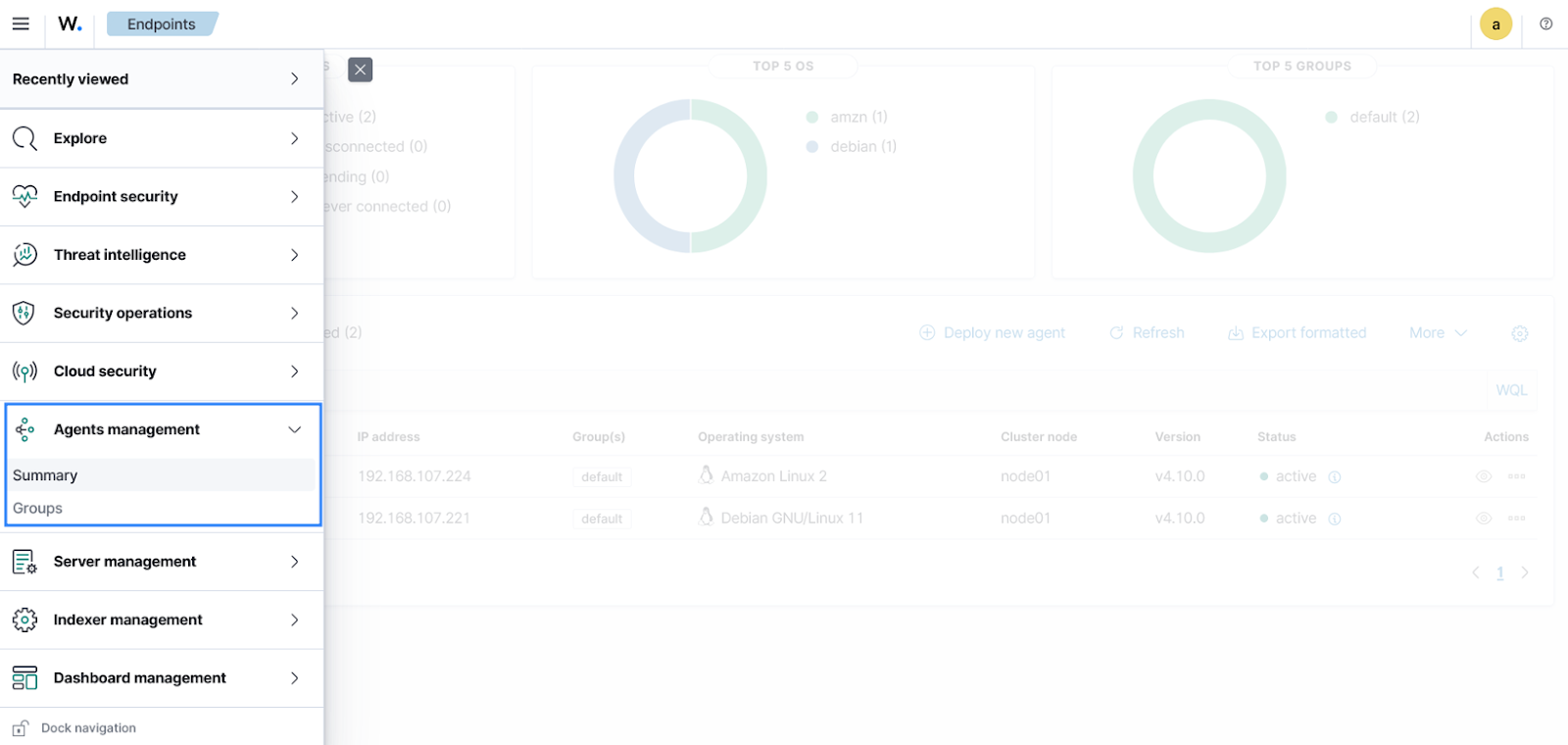This screenshot has width=1568, height=745.
Task: Close the navigation drawer with X button
Action: (x=361, y=70)
